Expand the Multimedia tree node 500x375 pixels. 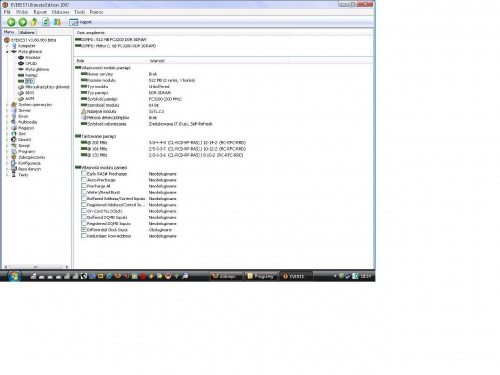tap(7, 122)
